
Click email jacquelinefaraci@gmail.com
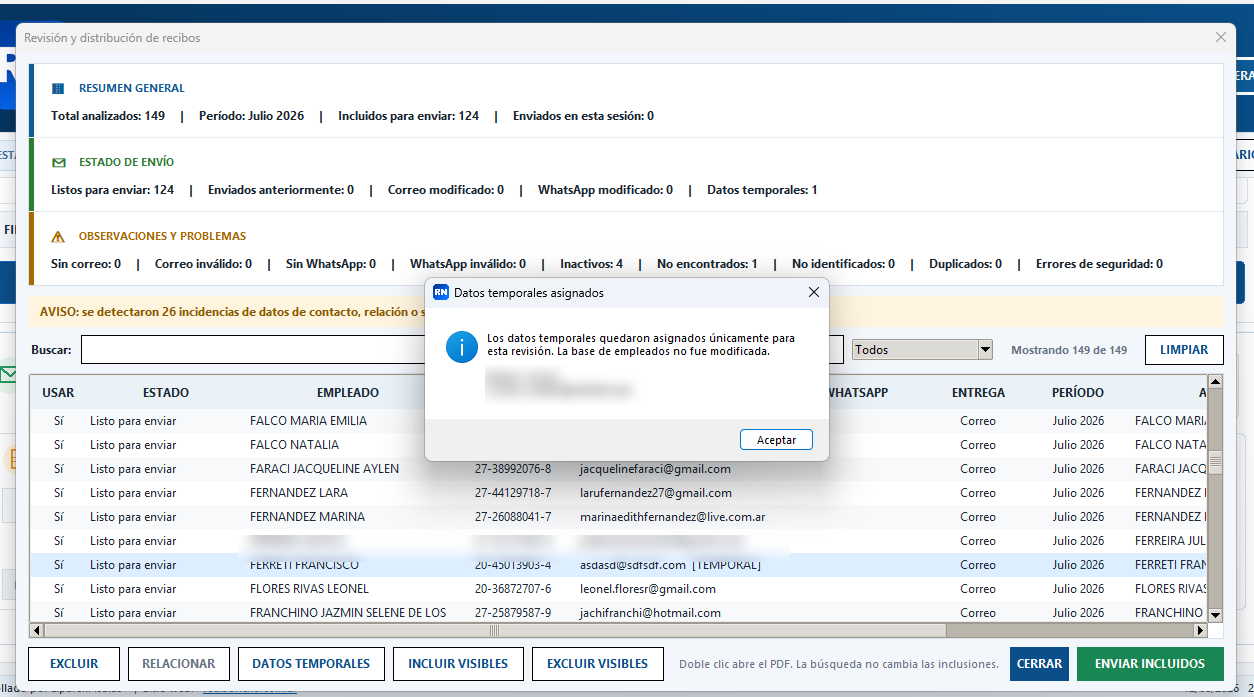pos(655,469)
